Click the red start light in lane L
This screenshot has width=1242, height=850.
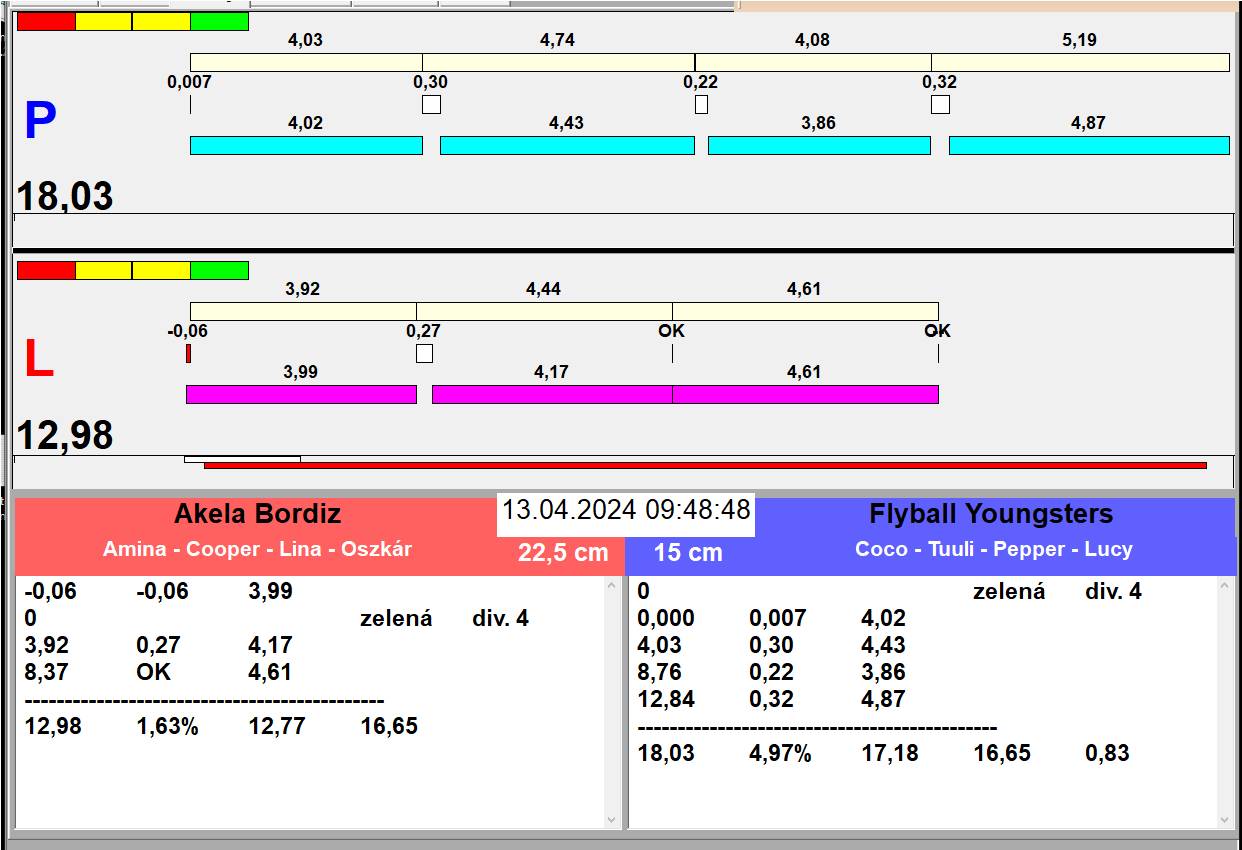(x=46, y=270)
